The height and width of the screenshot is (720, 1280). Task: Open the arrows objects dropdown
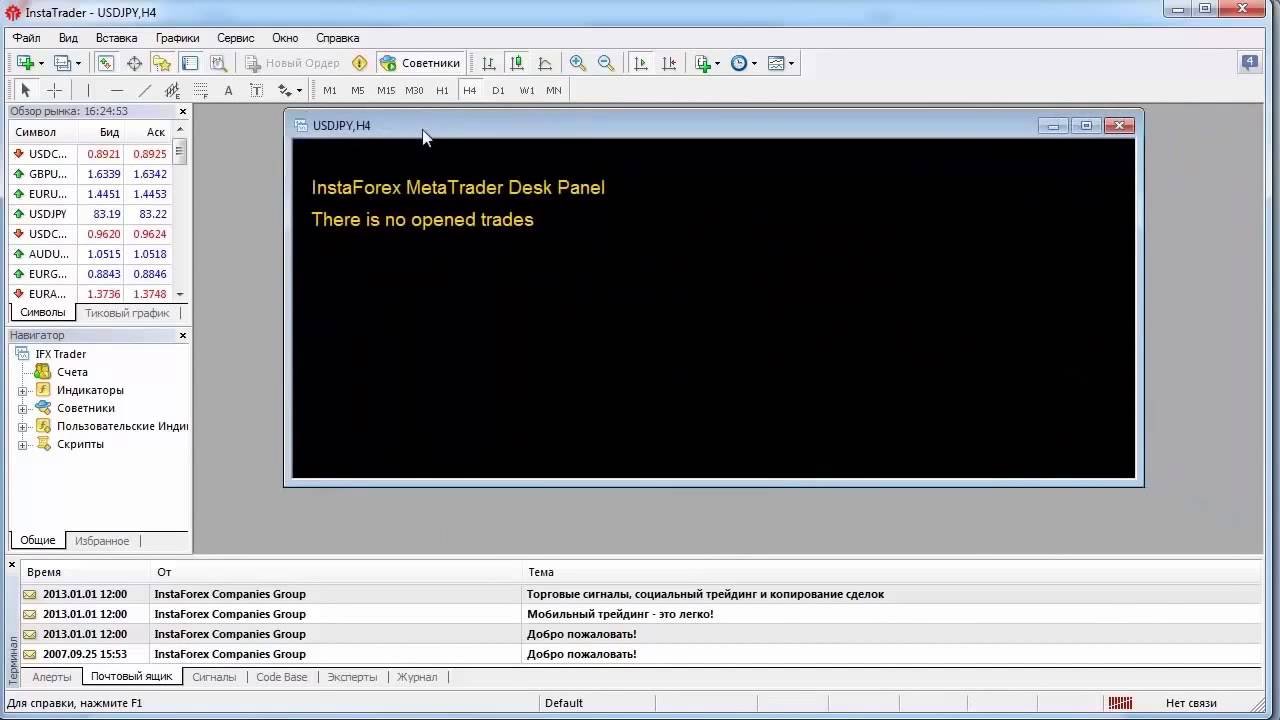pos(290,90)
